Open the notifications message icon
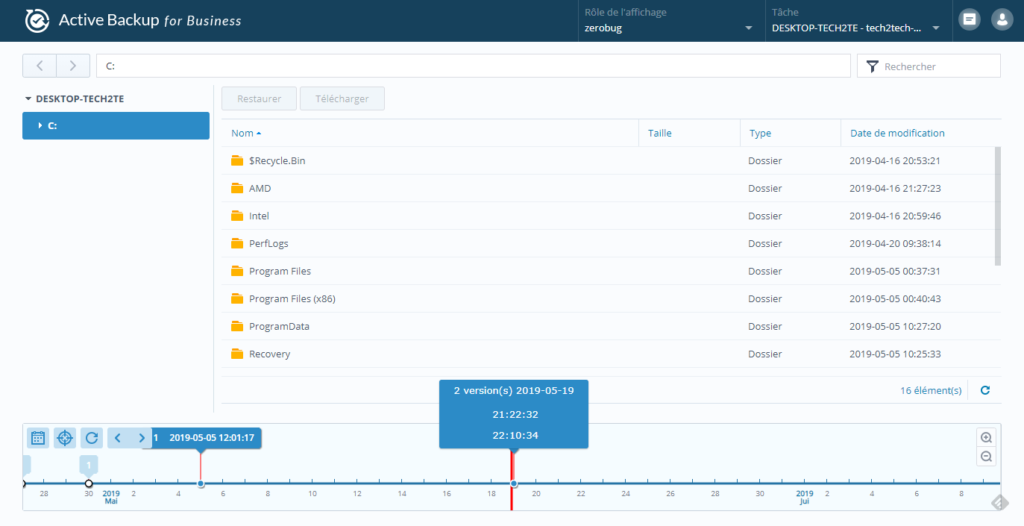The image size is (1024, 526). pos(970,20)
